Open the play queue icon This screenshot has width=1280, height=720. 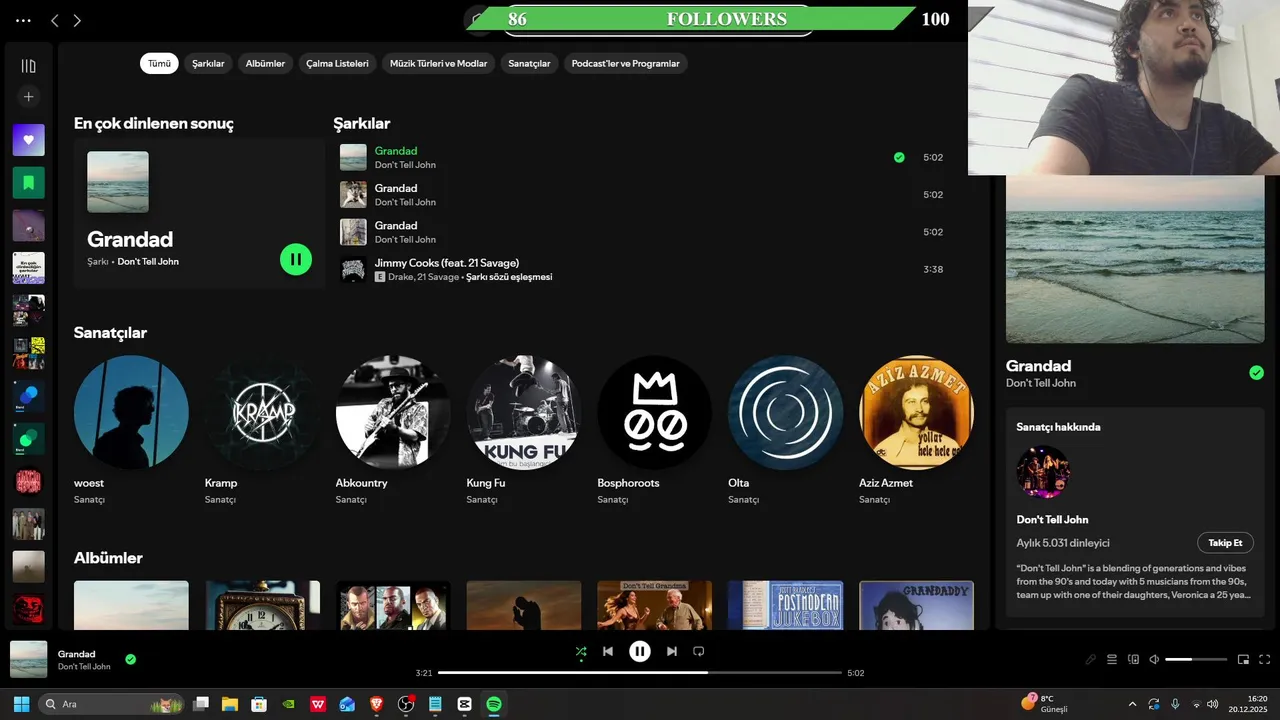pyautogui.click(x=1112, y=659)
